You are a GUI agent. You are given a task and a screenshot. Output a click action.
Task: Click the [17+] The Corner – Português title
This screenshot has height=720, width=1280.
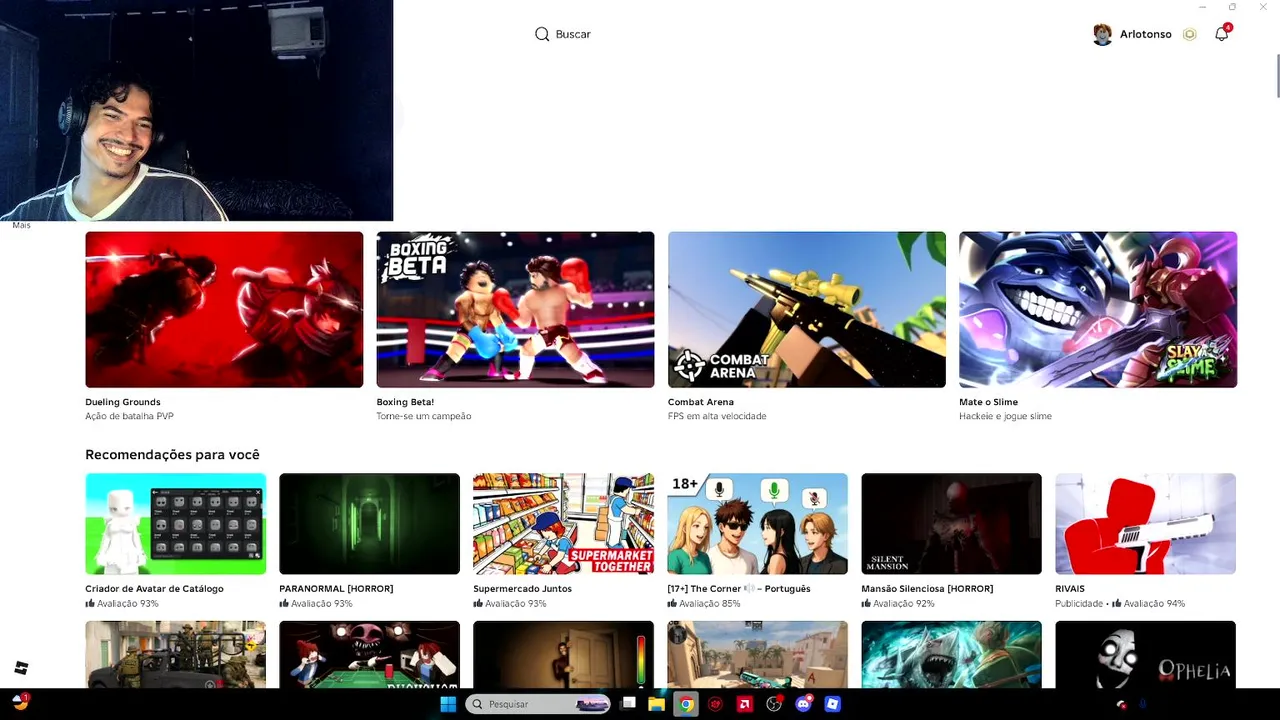tap(739, 589)
